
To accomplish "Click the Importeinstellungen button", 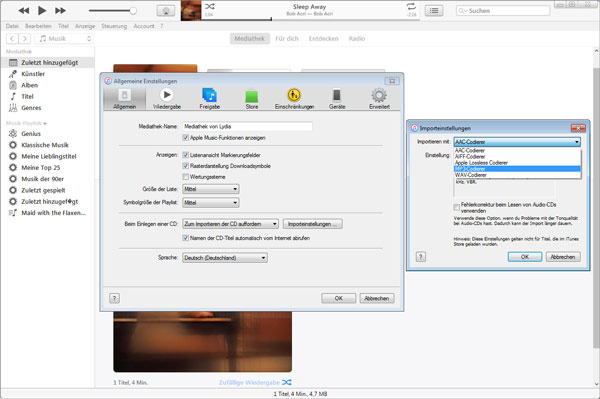I will tap(313, 224).
